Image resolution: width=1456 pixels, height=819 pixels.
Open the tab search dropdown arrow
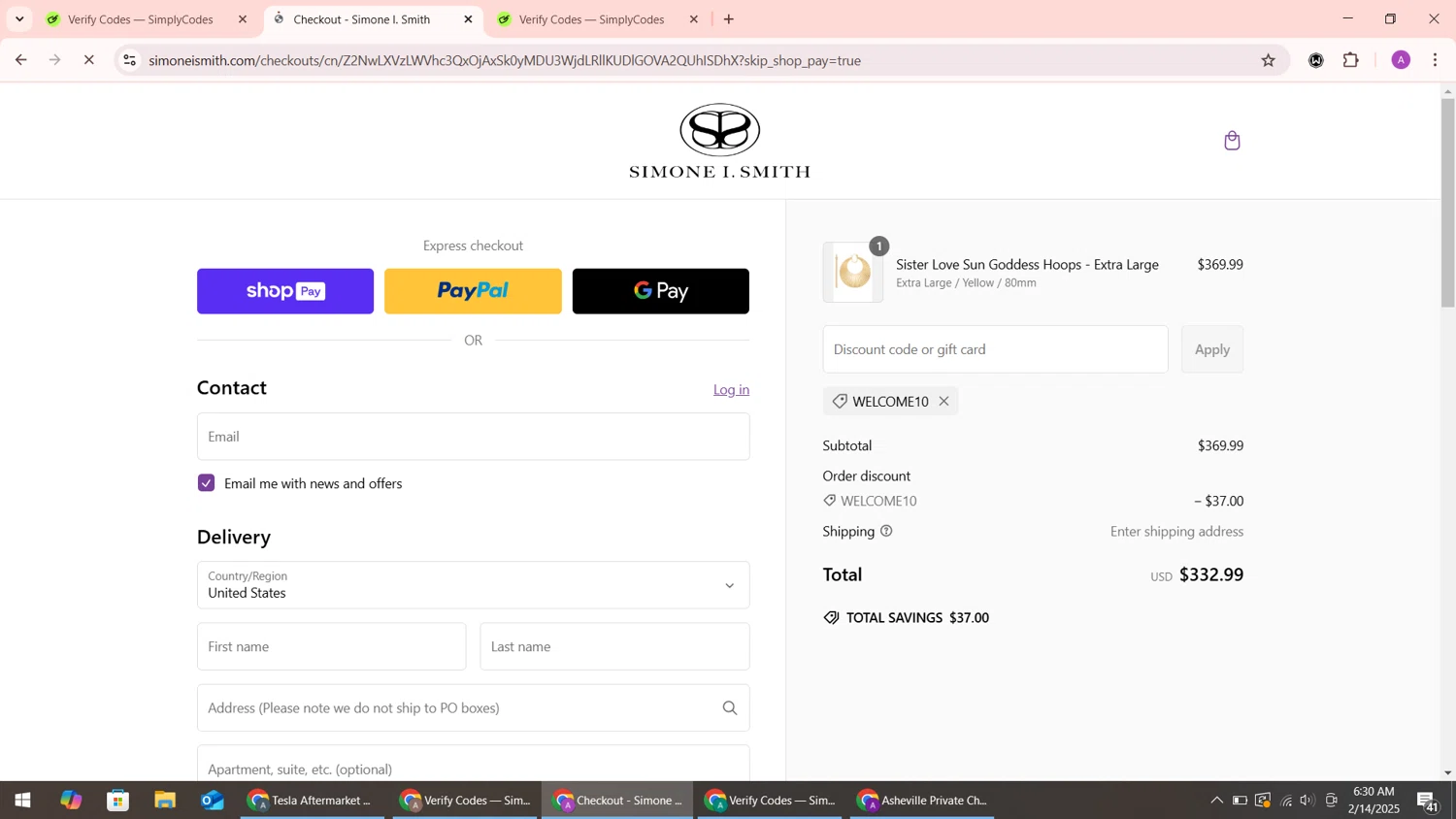pos(19,19)
